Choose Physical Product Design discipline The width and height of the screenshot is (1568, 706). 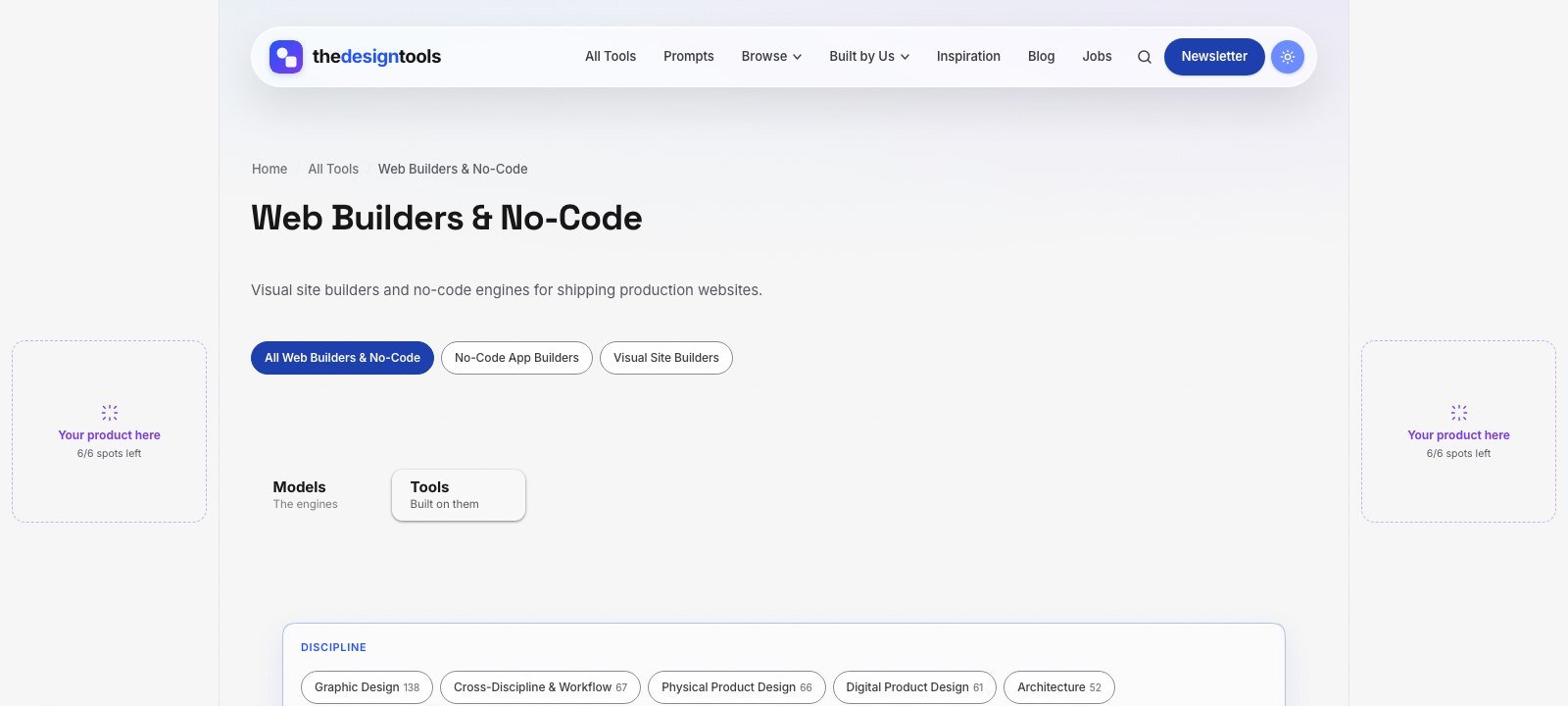737,687
